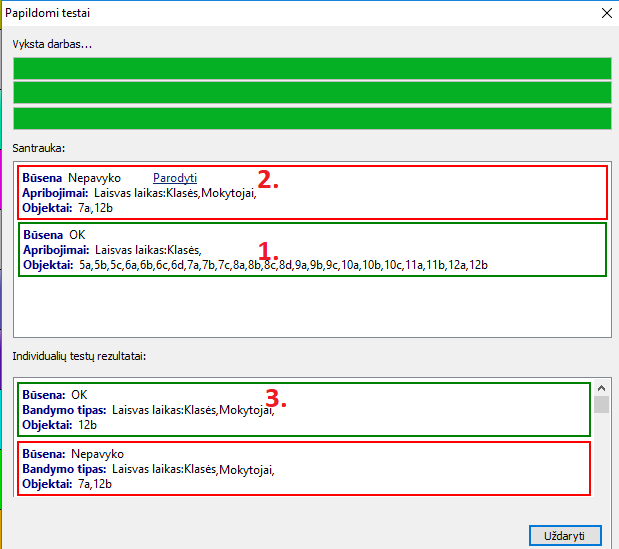Click the Parodyti link in failed summary

(x=175, y=177)
